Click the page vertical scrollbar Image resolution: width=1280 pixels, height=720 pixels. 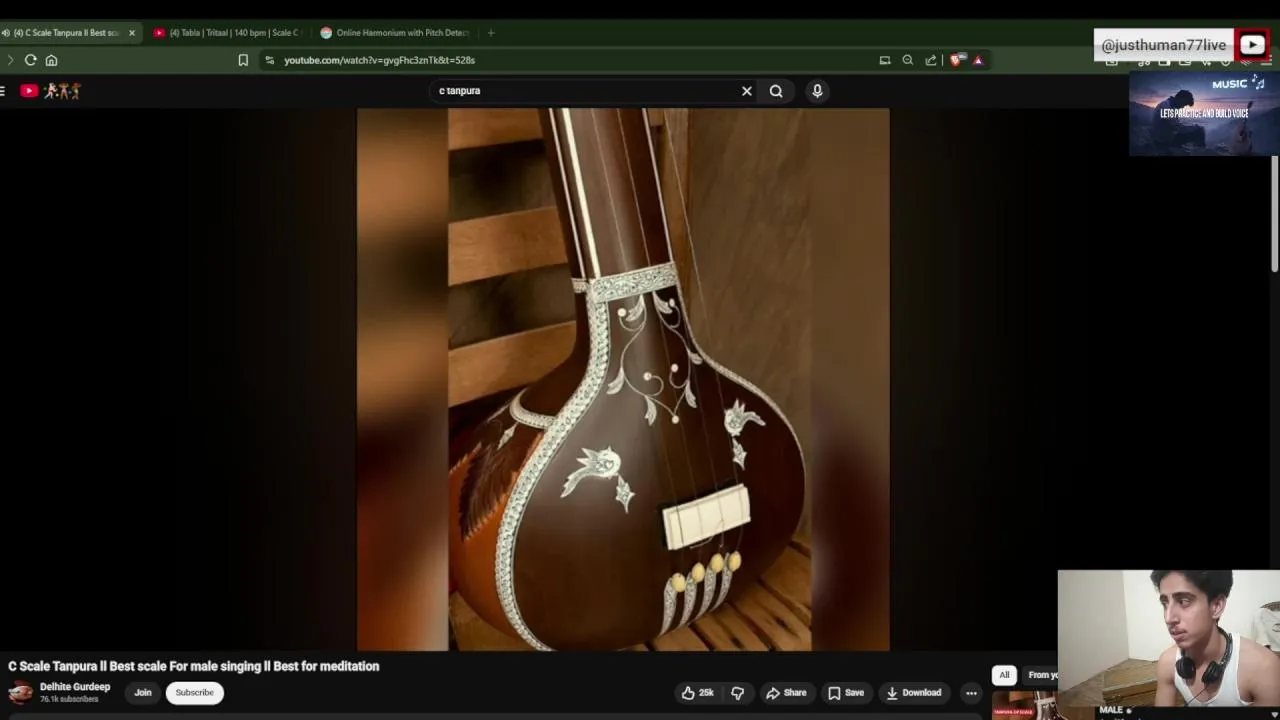[x=1274, y=212]
